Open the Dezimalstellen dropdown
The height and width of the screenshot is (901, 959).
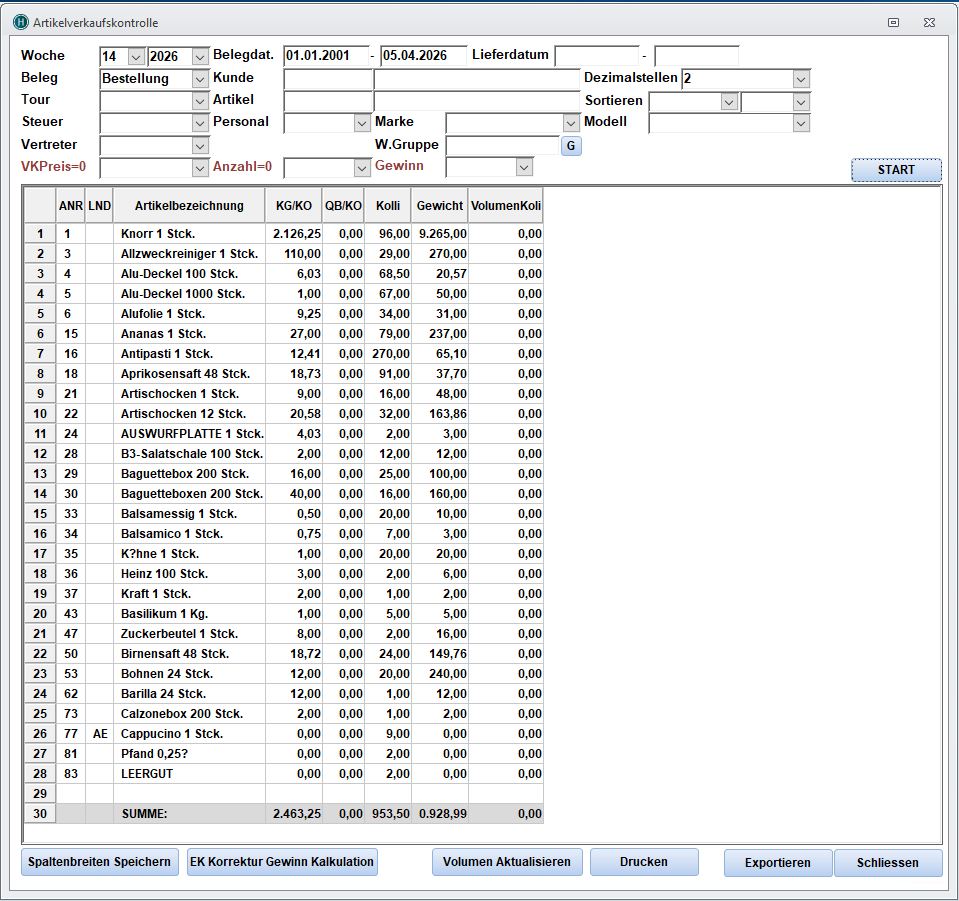(x=800, y=78)
